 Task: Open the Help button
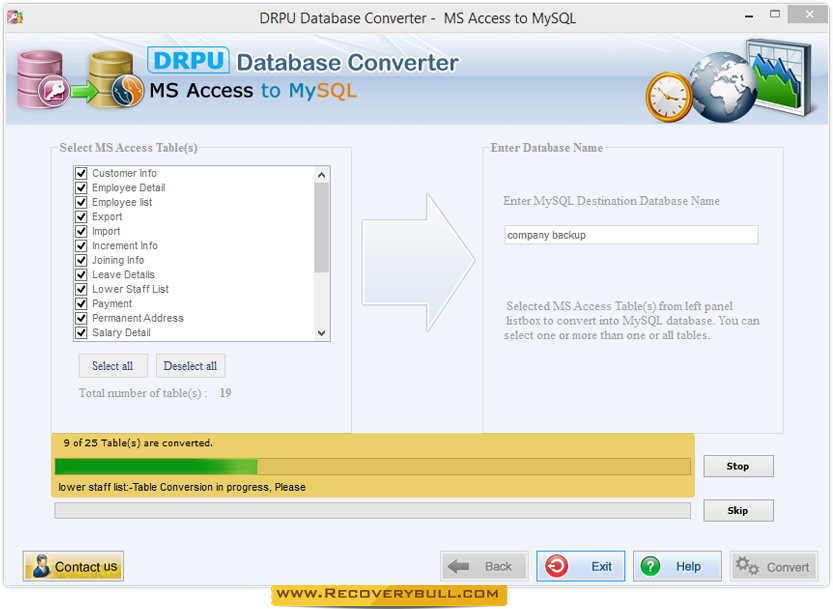tap(677, 566)
